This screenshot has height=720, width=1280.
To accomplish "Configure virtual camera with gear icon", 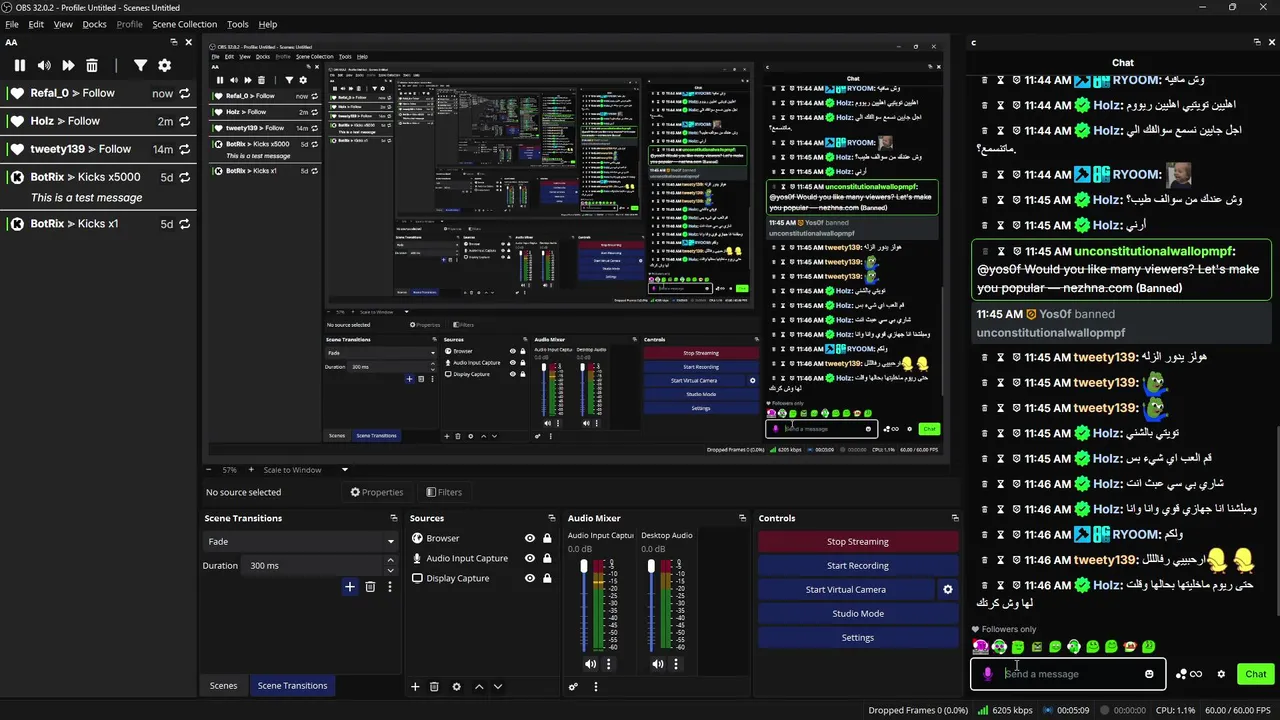I will click(948, 590).
